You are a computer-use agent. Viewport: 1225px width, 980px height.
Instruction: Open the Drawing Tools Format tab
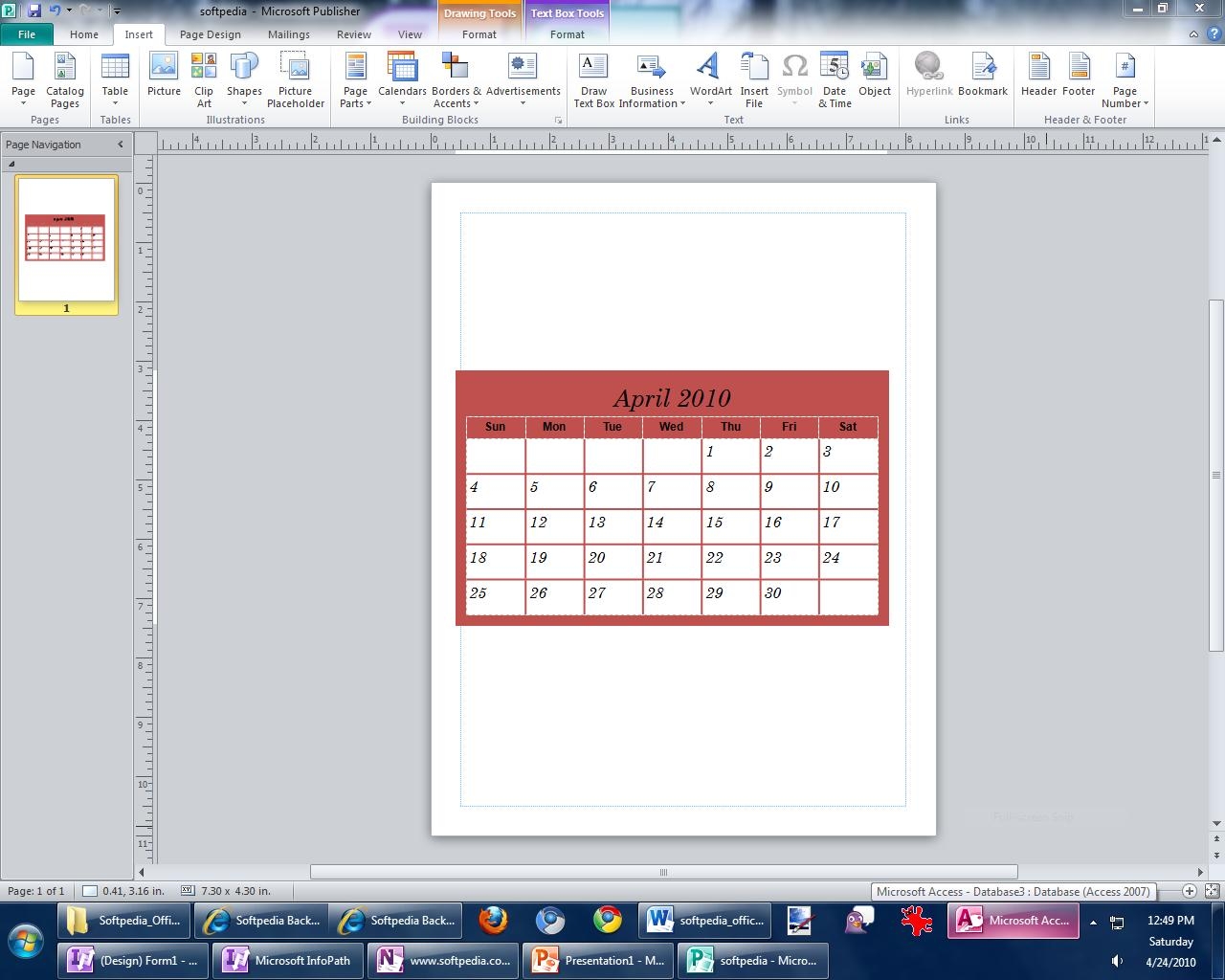[479, 34]
